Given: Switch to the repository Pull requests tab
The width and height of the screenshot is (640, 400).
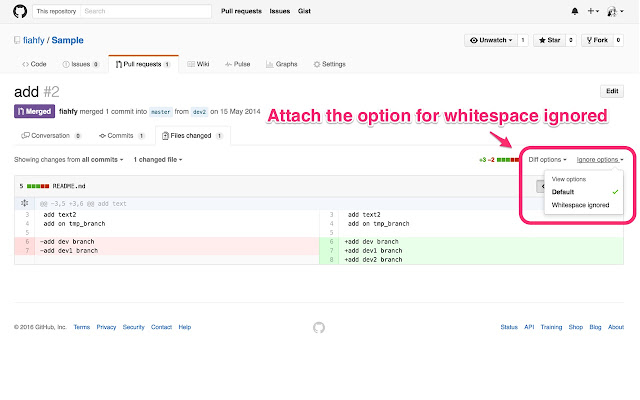Looking at the screenshot, I should (143, 64).
